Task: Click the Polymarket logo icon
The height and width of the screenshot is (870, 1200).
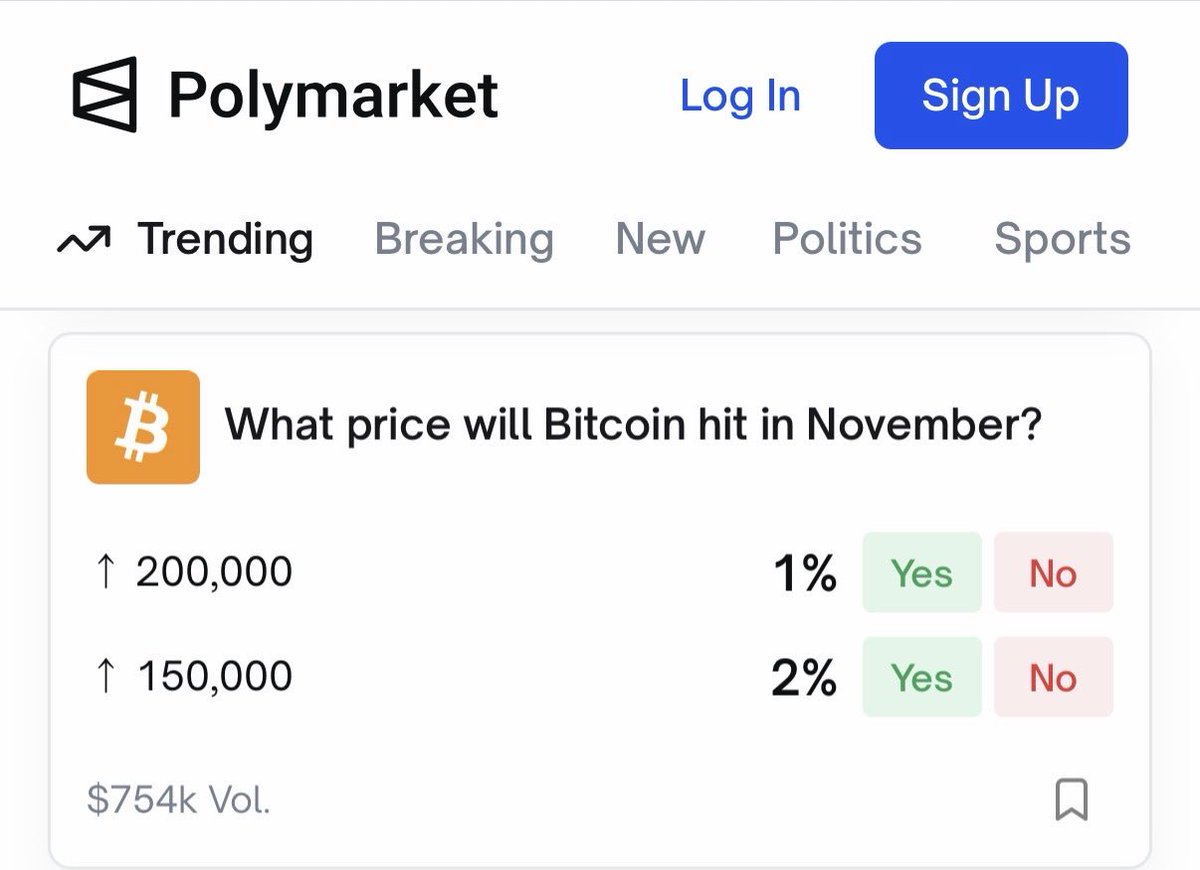Action: click(x=104, y=95)
